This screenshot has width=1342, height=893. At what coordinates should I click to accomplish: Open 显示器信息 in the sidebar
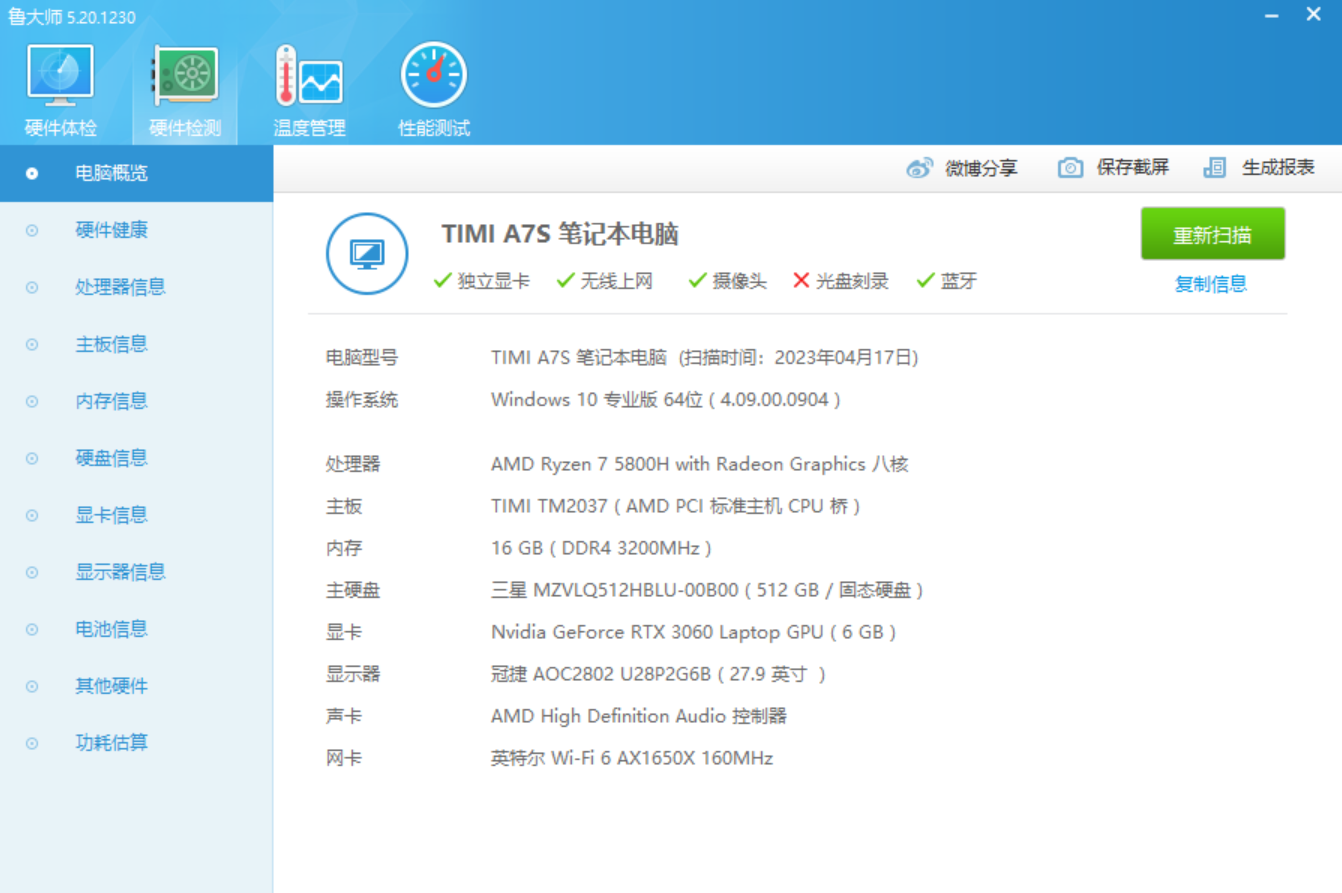point(136,572)
